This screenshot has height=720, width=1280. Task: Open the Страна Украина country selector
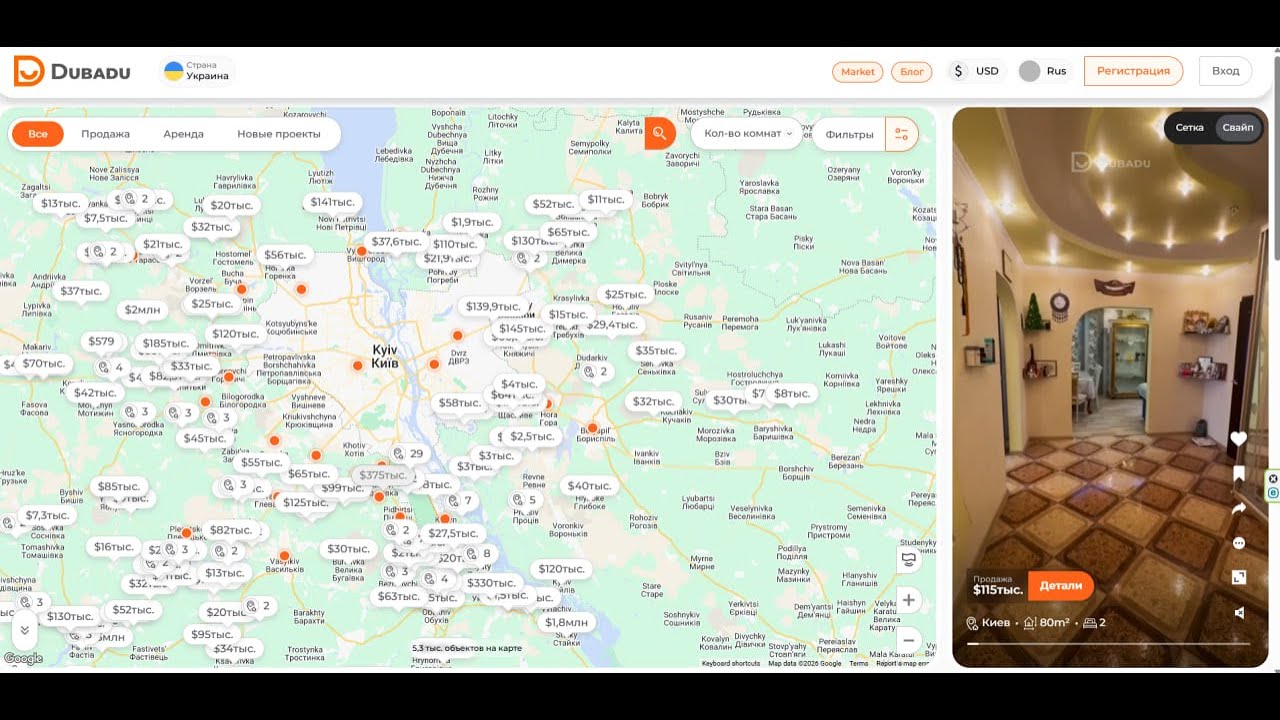[x=197, y=71]
